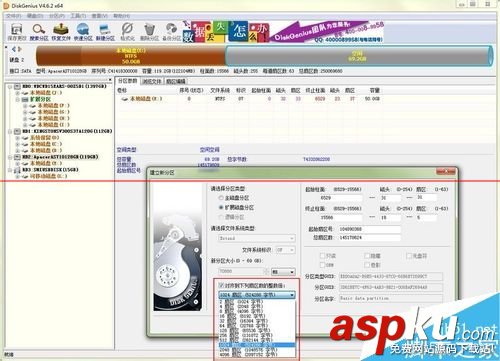Select the 逻辑分区 logical partition radio

(x=221, y=217)
